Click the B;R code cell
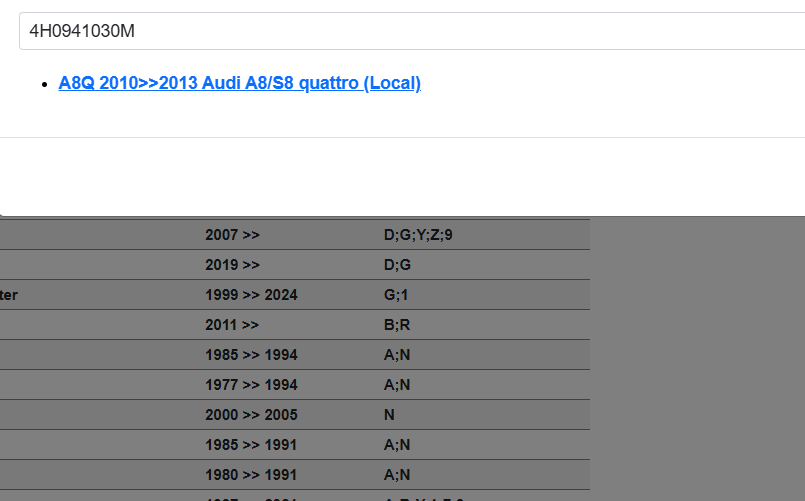805x501 pixels. 396,325
